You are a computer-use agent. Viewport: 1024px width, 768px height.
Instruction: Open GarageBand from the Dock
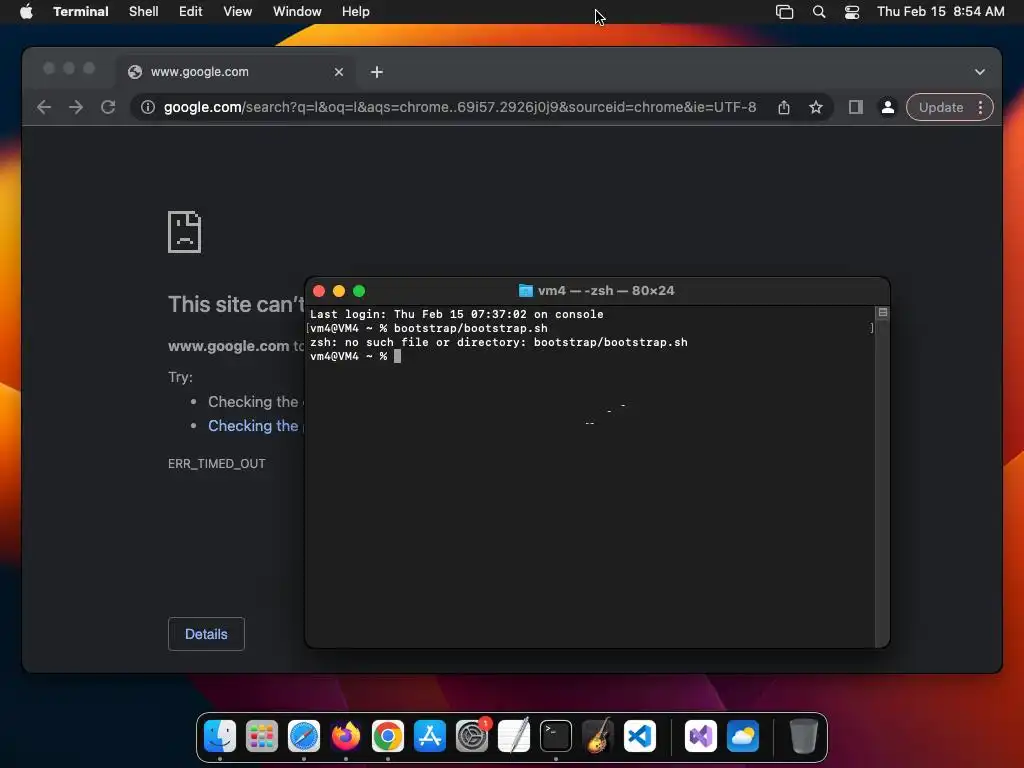tap(598, 737)
